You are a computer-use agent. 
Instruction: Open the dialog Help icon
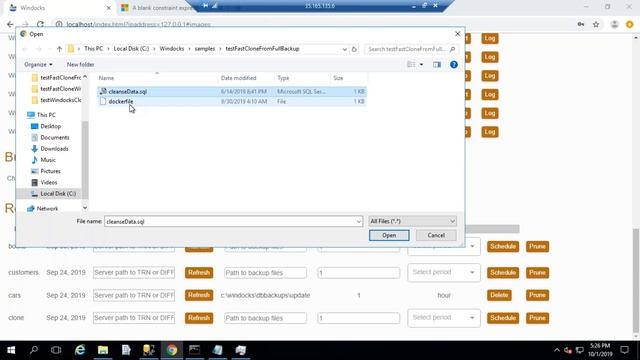[453, 64]
